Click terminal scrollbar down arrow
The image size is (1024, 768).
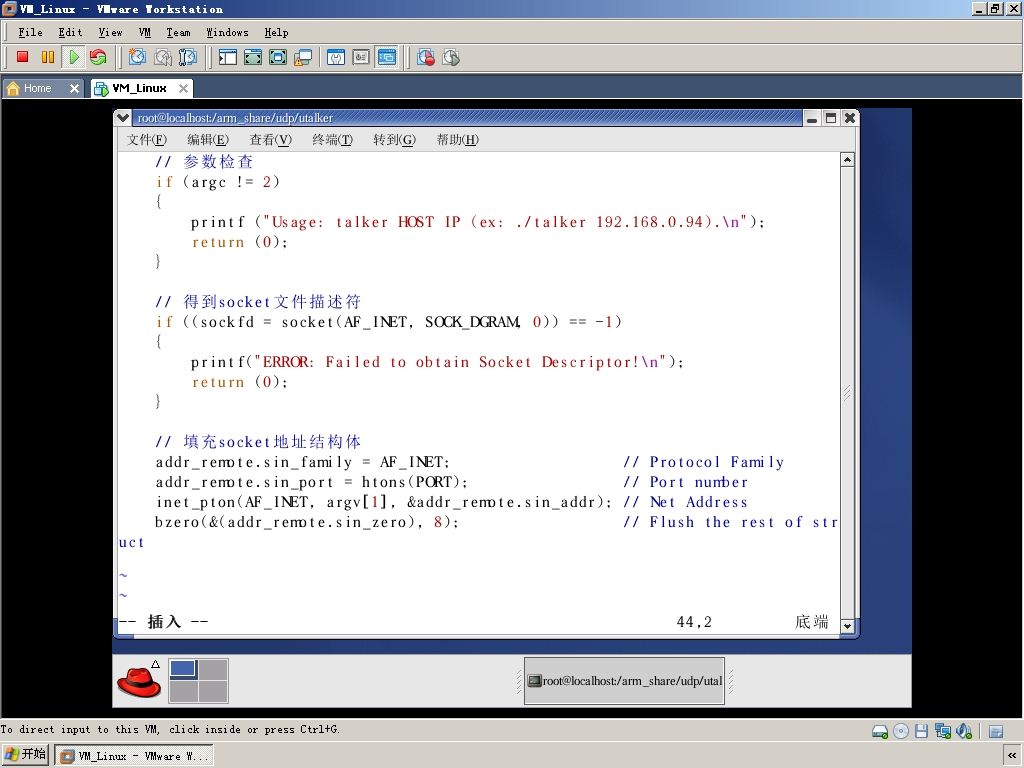coord(847,625)
